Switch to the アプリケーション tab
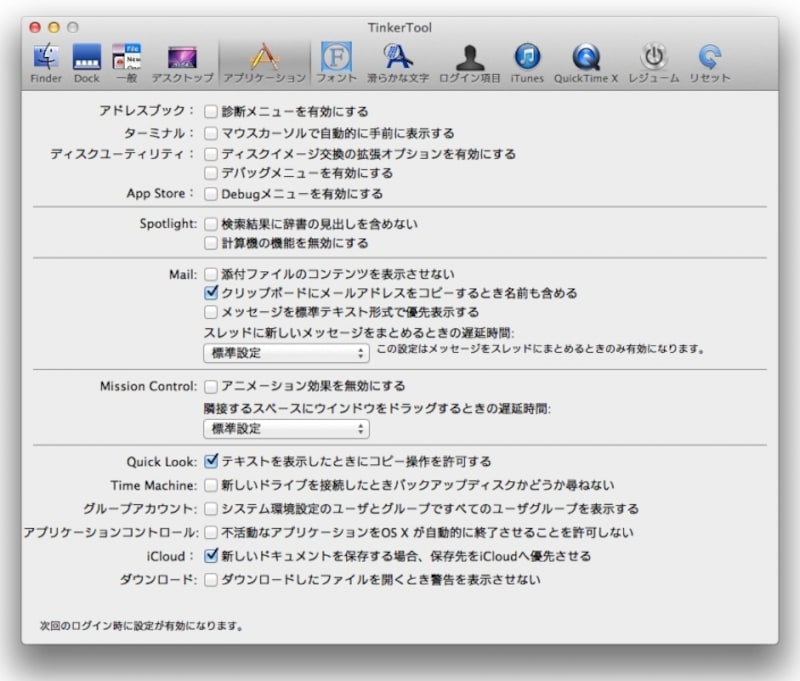The width and height of the screenshot is (800, 681). [x=265, y=62]
